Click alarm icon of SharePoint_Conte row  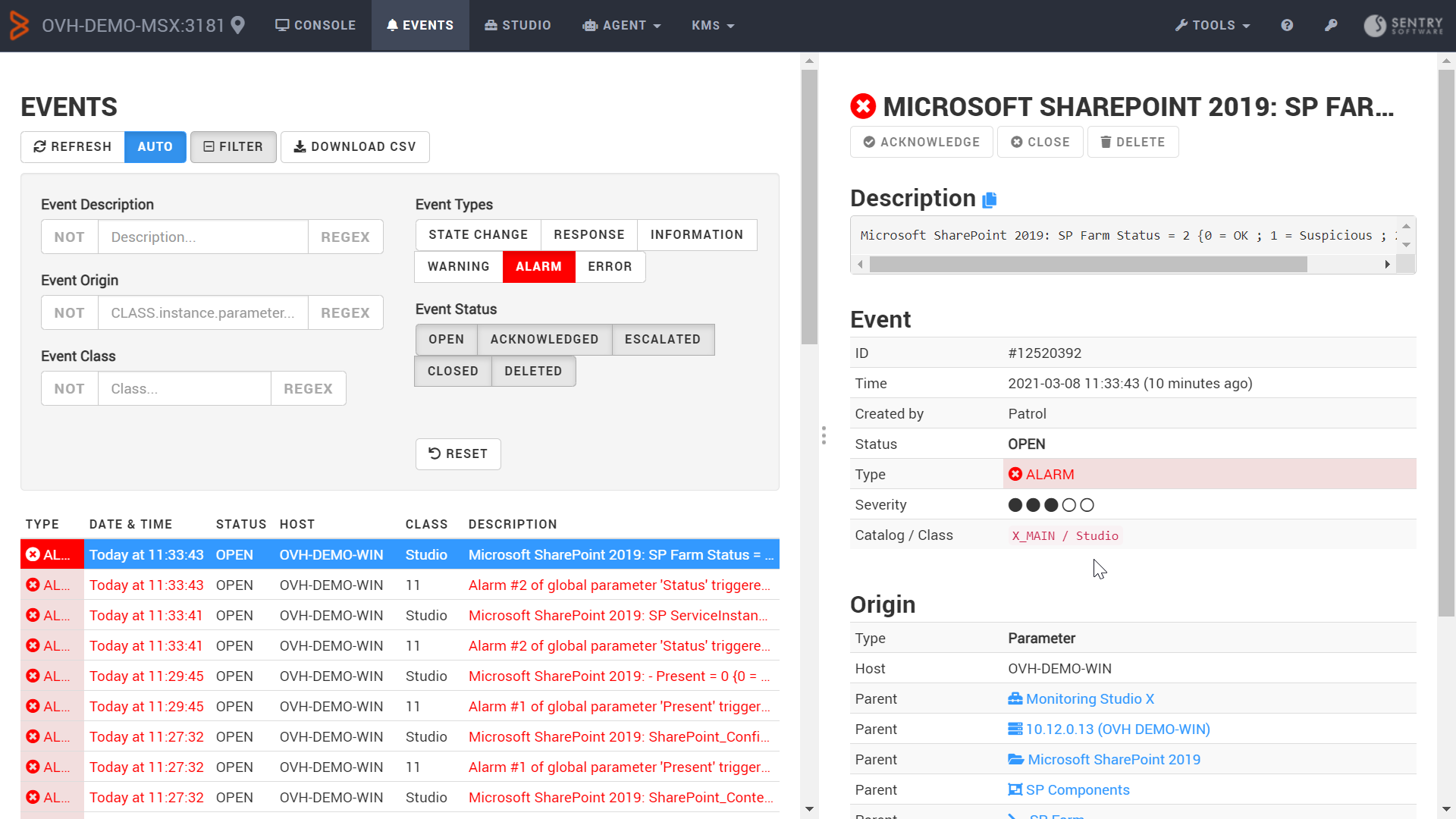pyautogui.click(x=33, y=797)
